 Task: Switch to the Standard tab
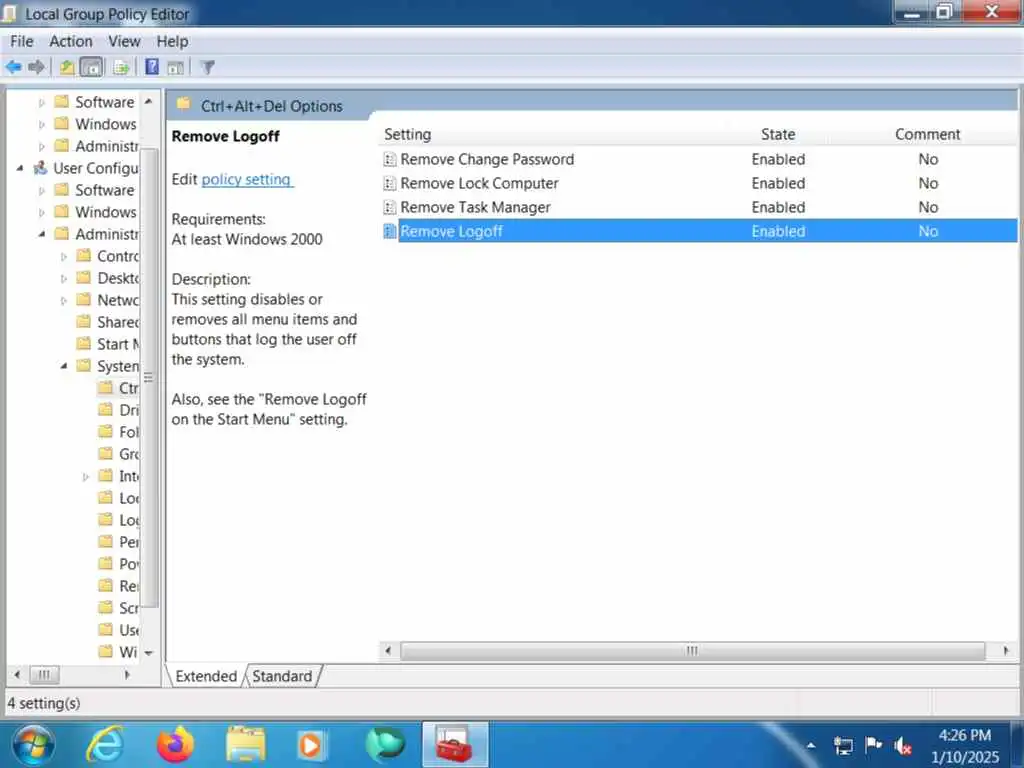(282, 676)
